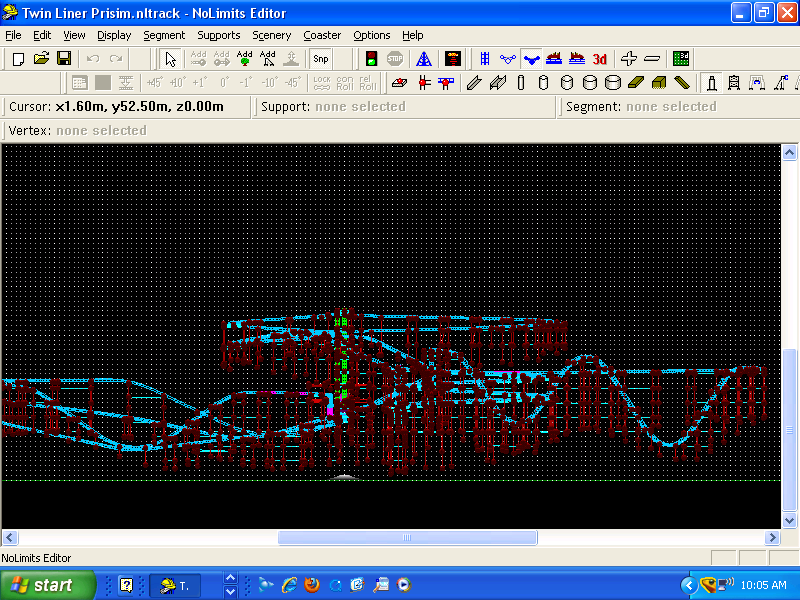This screenshot has height=600, width=800.
Task: Open the Display menu
Action: [114, 35]
